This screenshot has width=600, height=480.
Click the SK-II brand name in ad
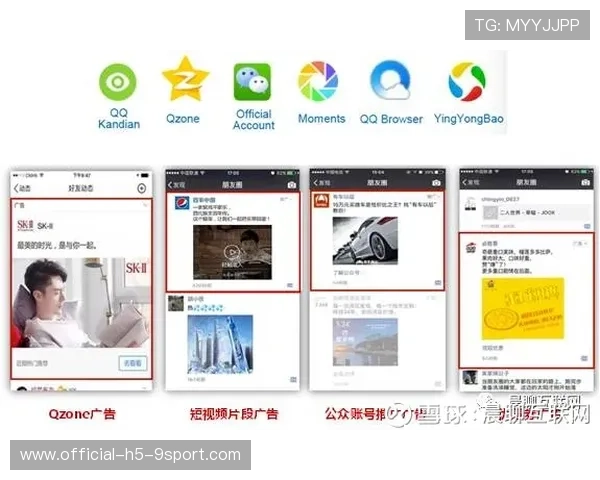[x=45, y=226]
